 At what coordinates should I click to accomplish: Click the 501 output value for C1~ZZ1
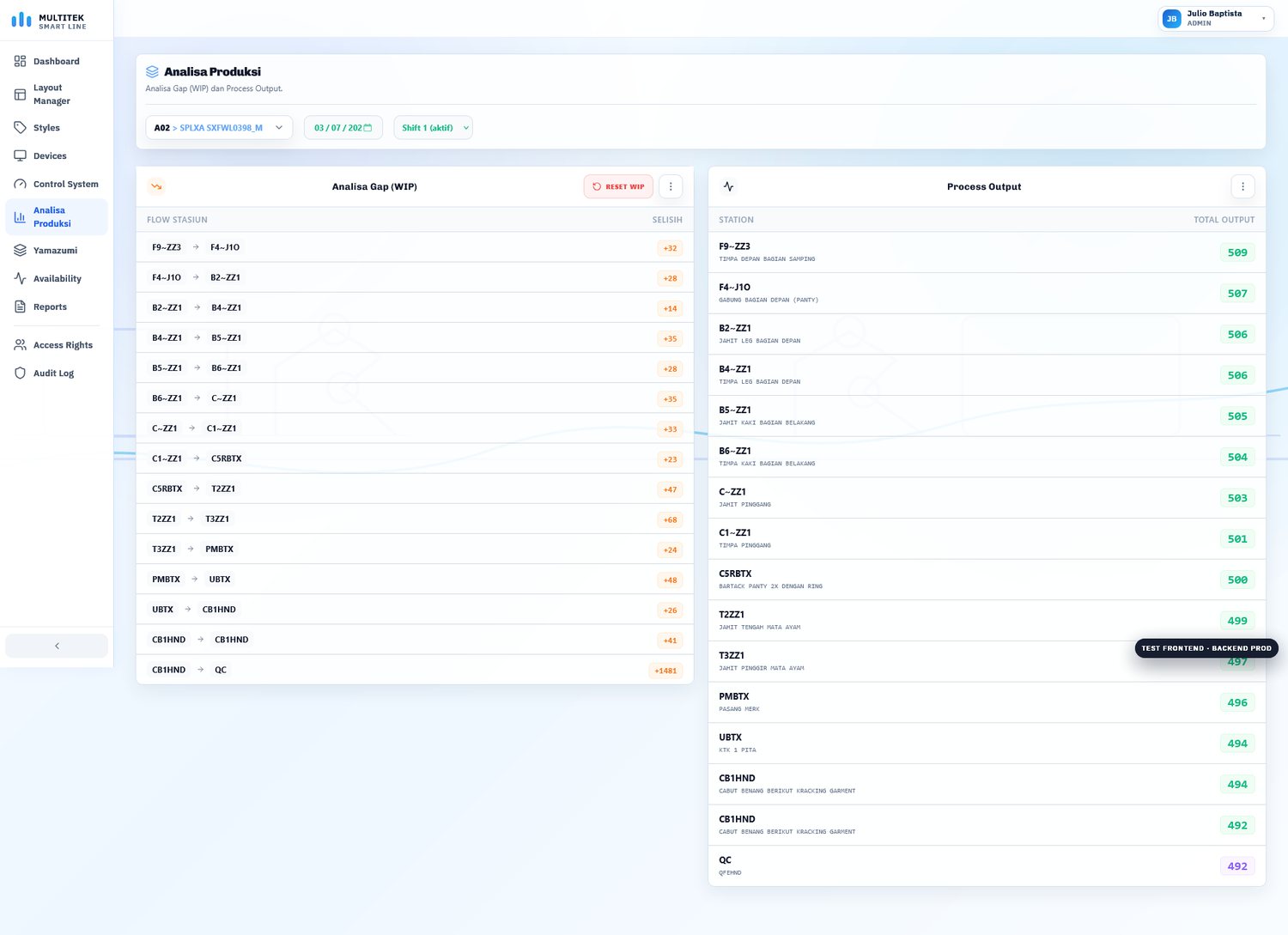coord(1237,539)
